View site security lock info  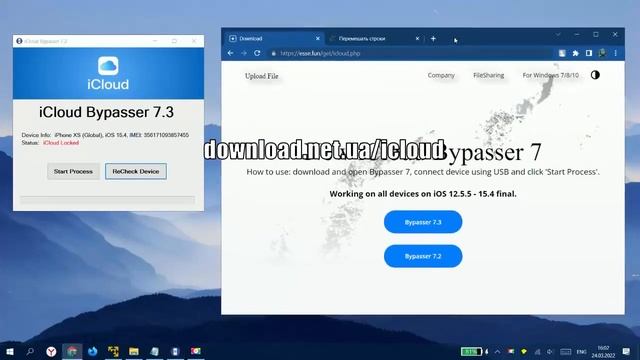coord(273,53)
